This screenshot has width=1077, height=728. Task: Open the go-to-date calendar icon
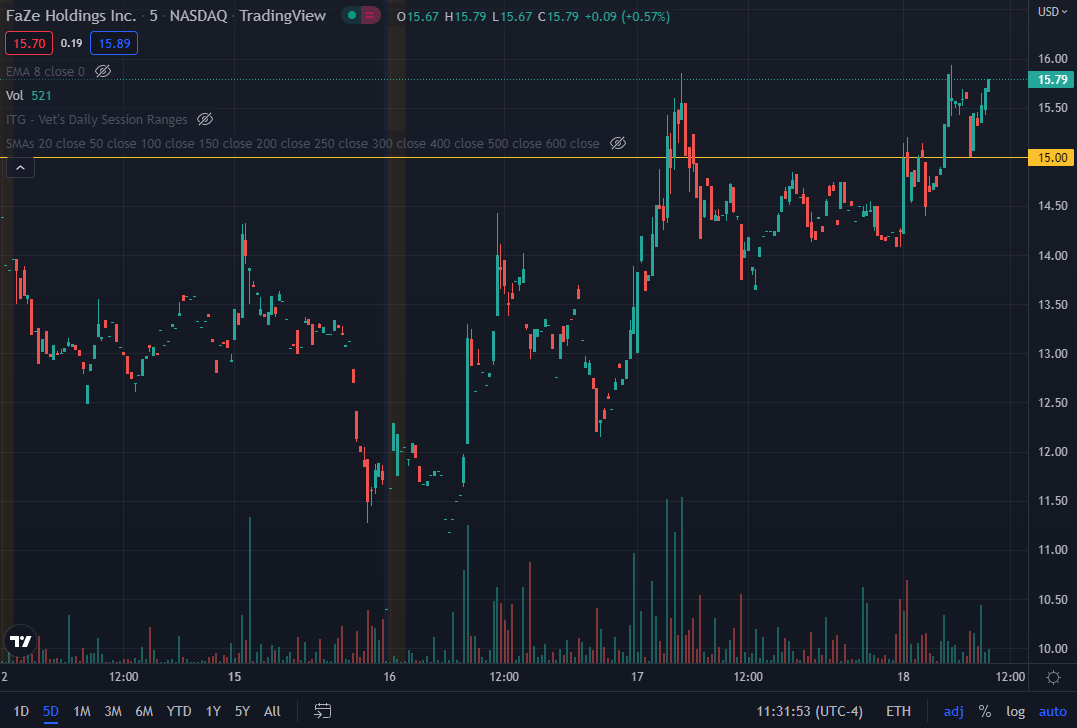point(322,711)
